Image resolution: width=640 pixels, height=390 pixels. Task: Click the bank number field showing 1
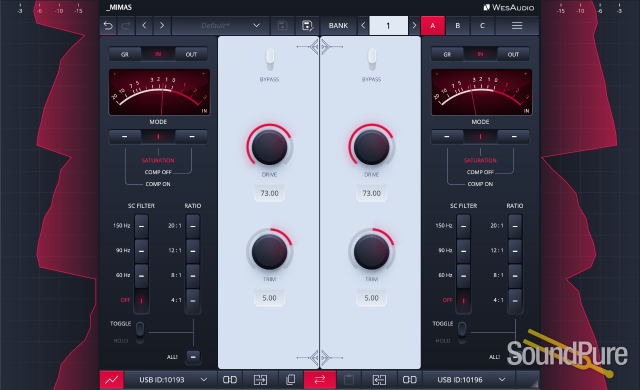[388, 26]
